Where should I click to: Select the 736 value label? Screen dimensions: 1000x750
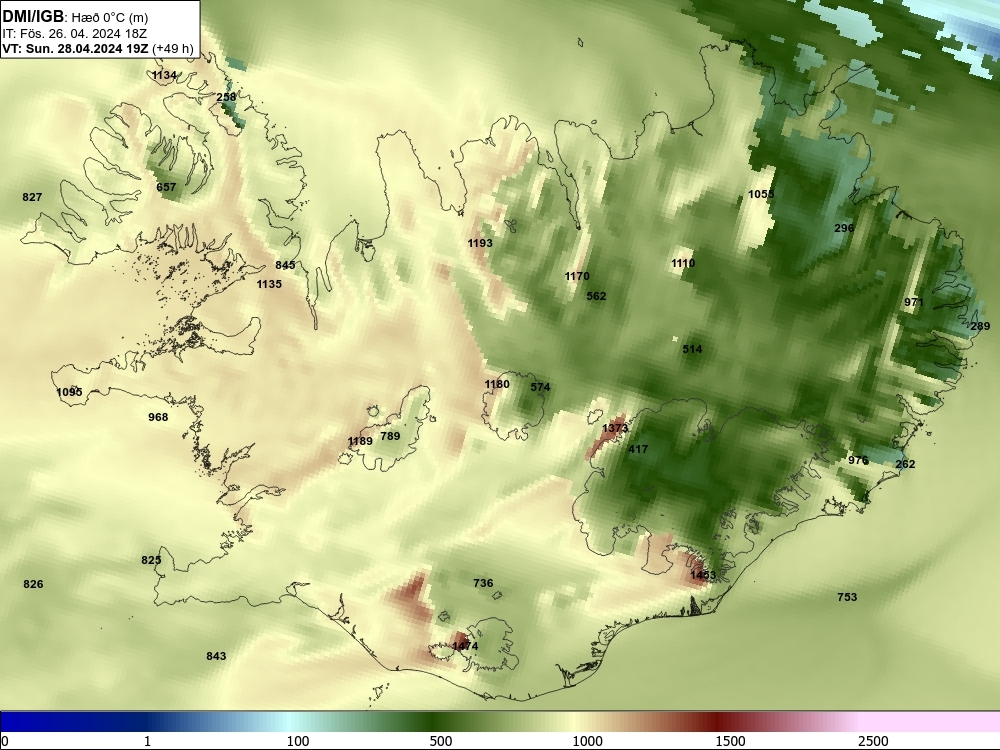[483, 583]
